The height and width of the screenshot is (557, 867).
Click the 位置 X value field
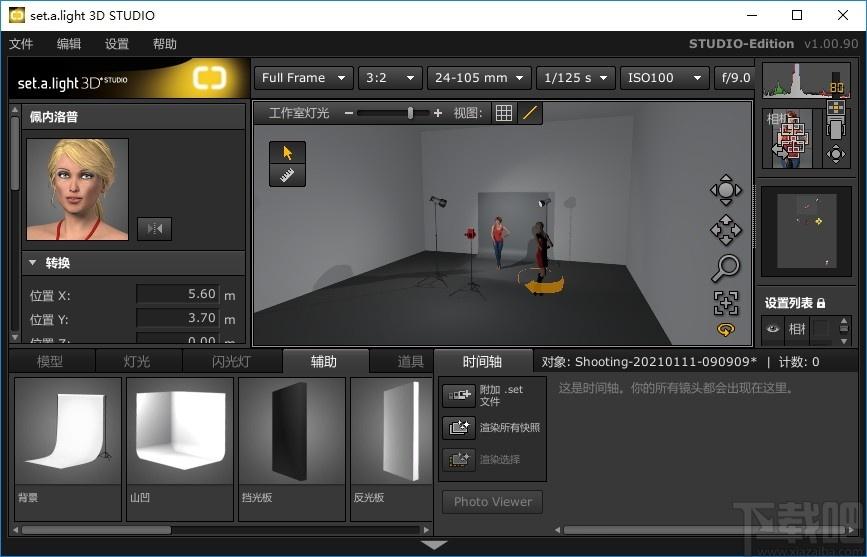tap(177, 294)
